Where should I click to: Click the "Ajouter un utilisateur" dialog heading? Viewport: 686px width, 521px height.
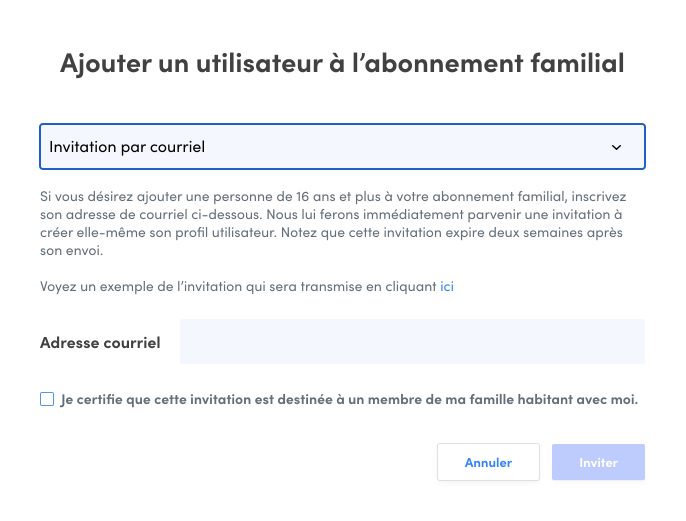click(x=342, y=63)
